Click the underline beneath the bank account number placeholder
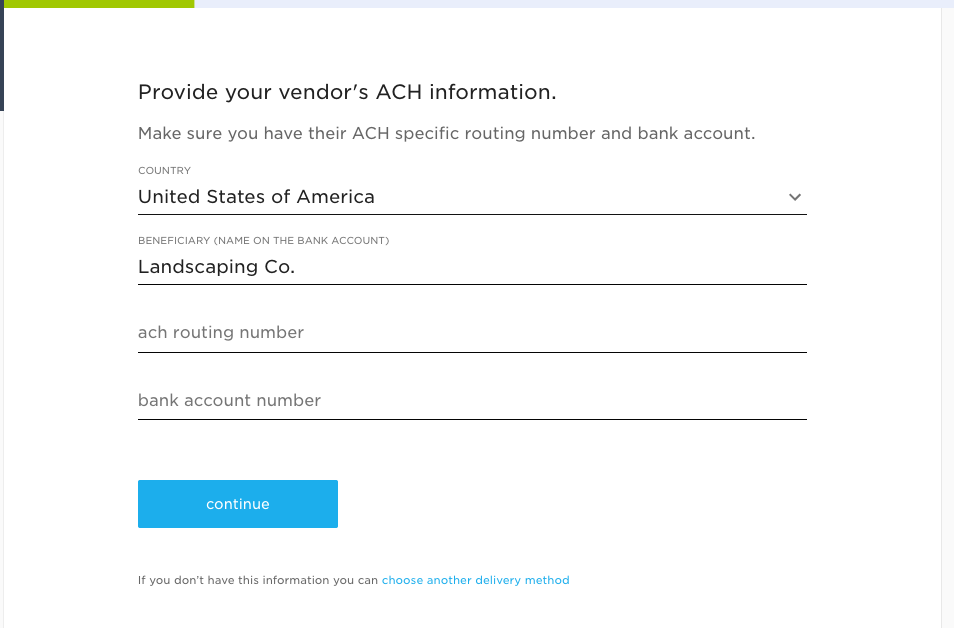Screen dimensions: 954x628 [x=472, y=419]
